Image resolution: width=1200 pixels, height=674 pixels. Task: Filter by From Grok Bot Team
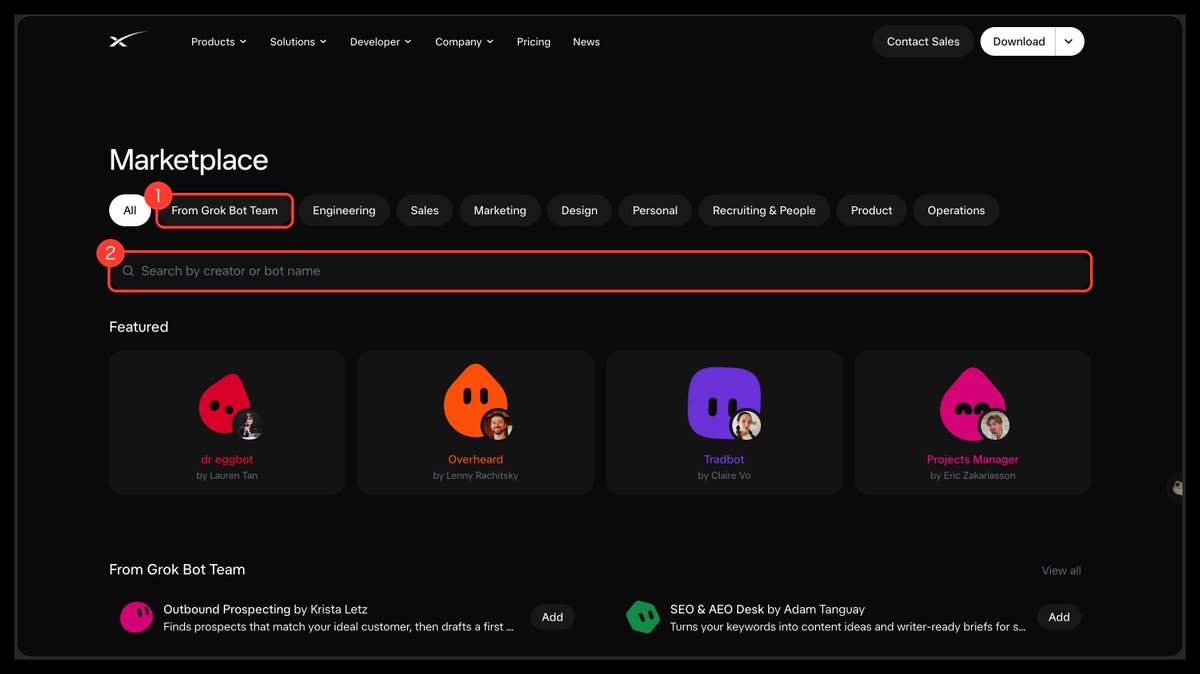[225, 211]
